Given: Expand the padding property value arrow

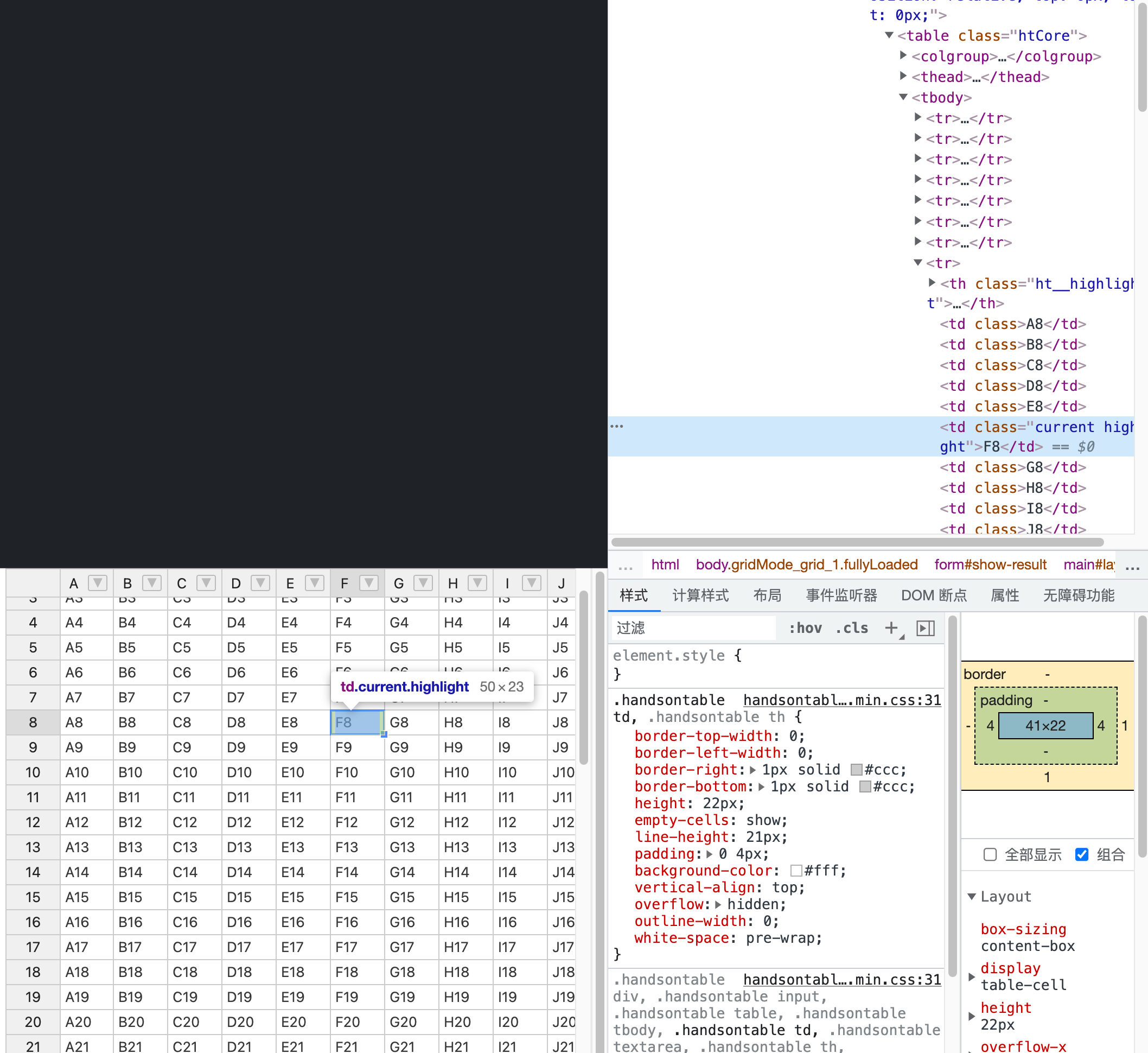Looking at the screenshot, I should point(709,854).
